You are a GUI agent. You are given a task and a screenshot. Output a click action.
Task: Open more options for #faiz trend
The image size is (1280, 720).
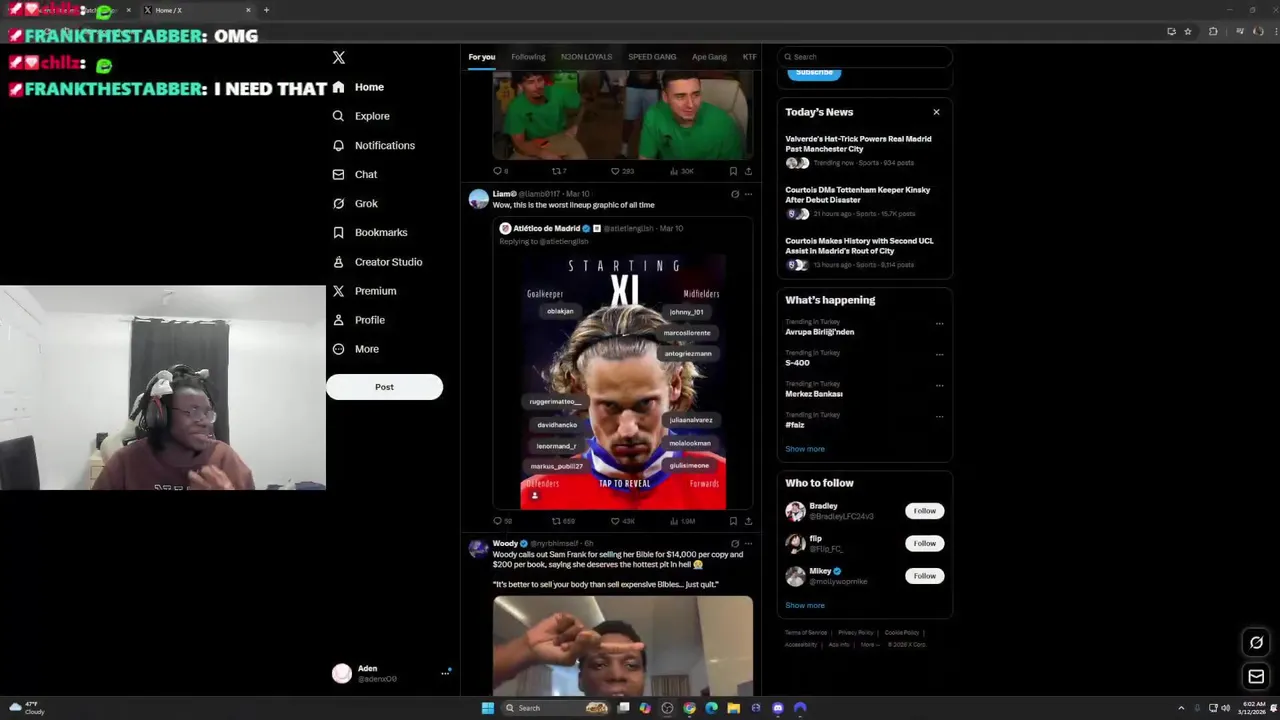(x=939, y=417)
